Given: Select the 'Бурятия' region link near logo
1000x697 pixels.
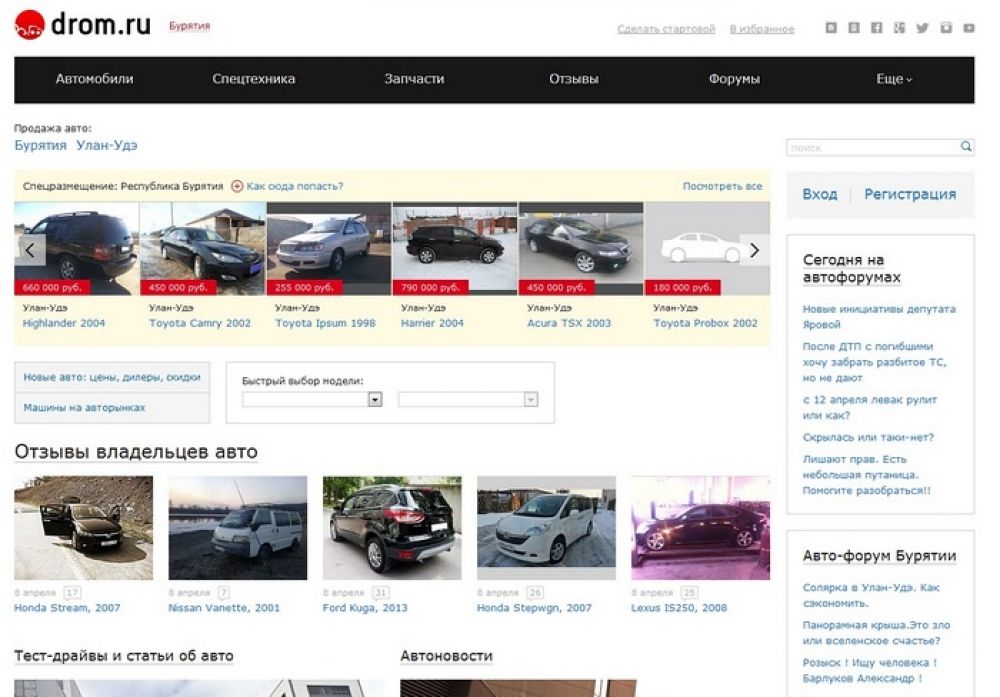Looking at the screenshot, I should point(189,26).
